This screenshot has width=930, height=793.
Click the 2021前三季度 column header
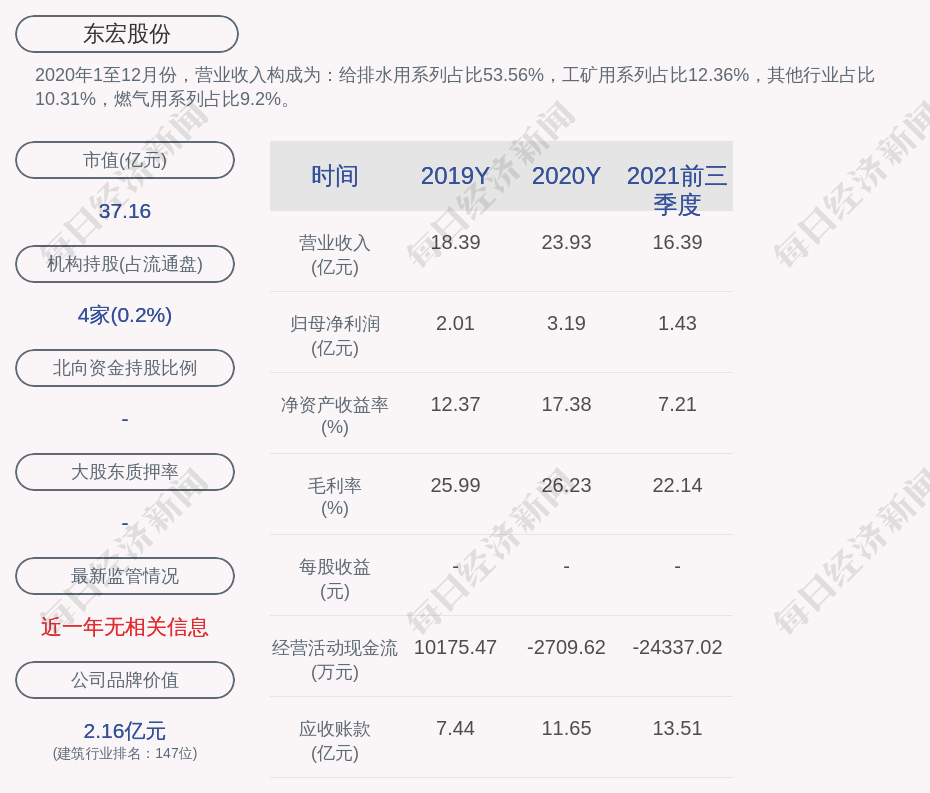pyautogui.click(x=677, y=190)
